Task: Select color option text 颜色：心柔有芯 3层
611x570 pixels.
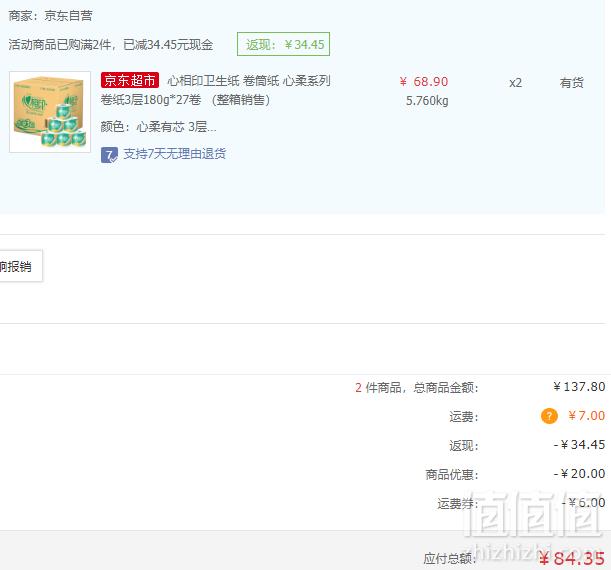Action: tap(158, 127)
